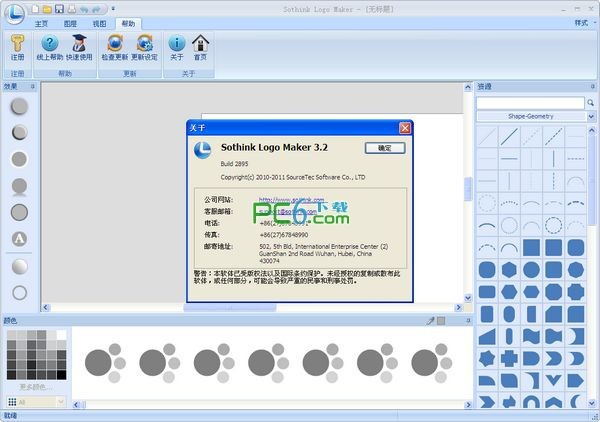
Task: Click color schemes scrollbar left arrow
Action: pyautogui.click(x=76, y=404)
